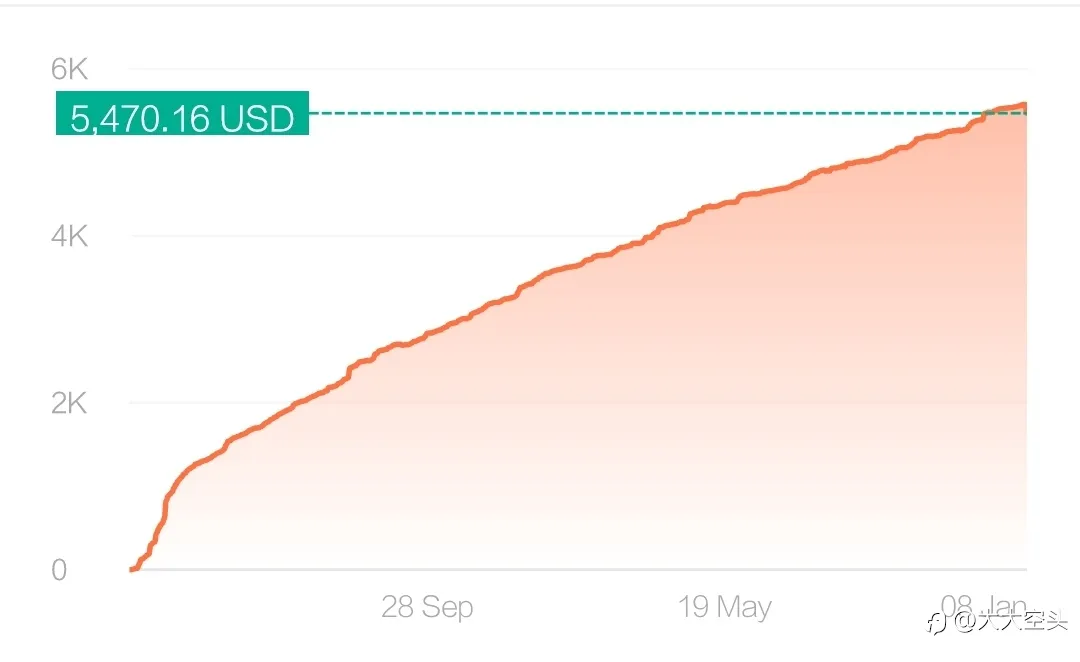
Task: Select the 28 Sep date on the x-axis
Action: coord(427,607)
